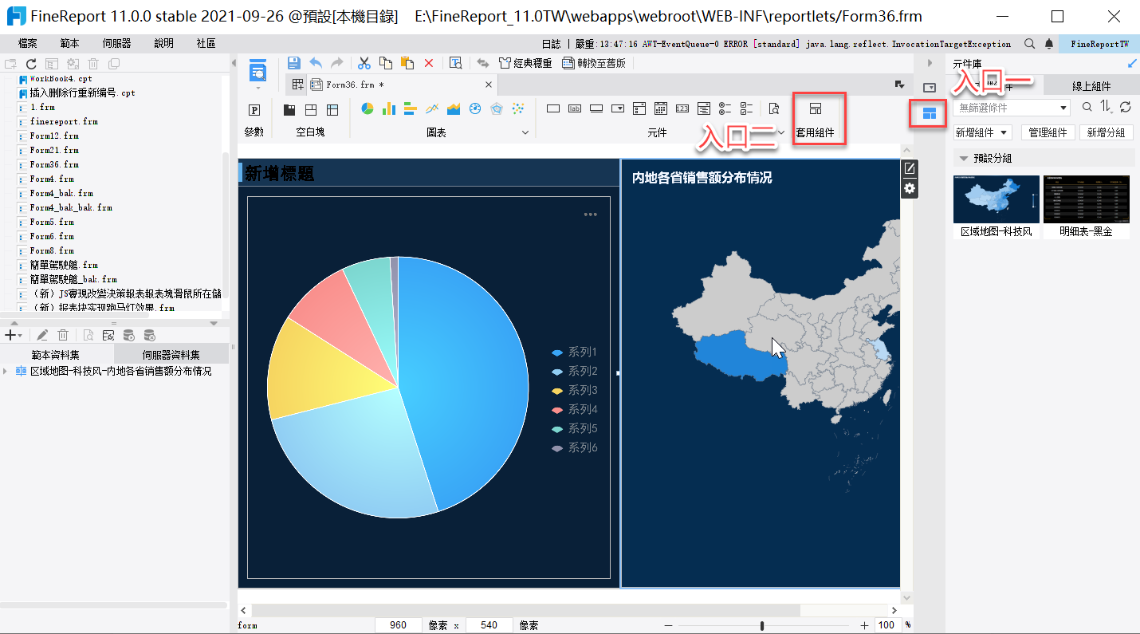
Task: Open the dropdown arrow at tab bar's right end
Action: tap(899, 85)
